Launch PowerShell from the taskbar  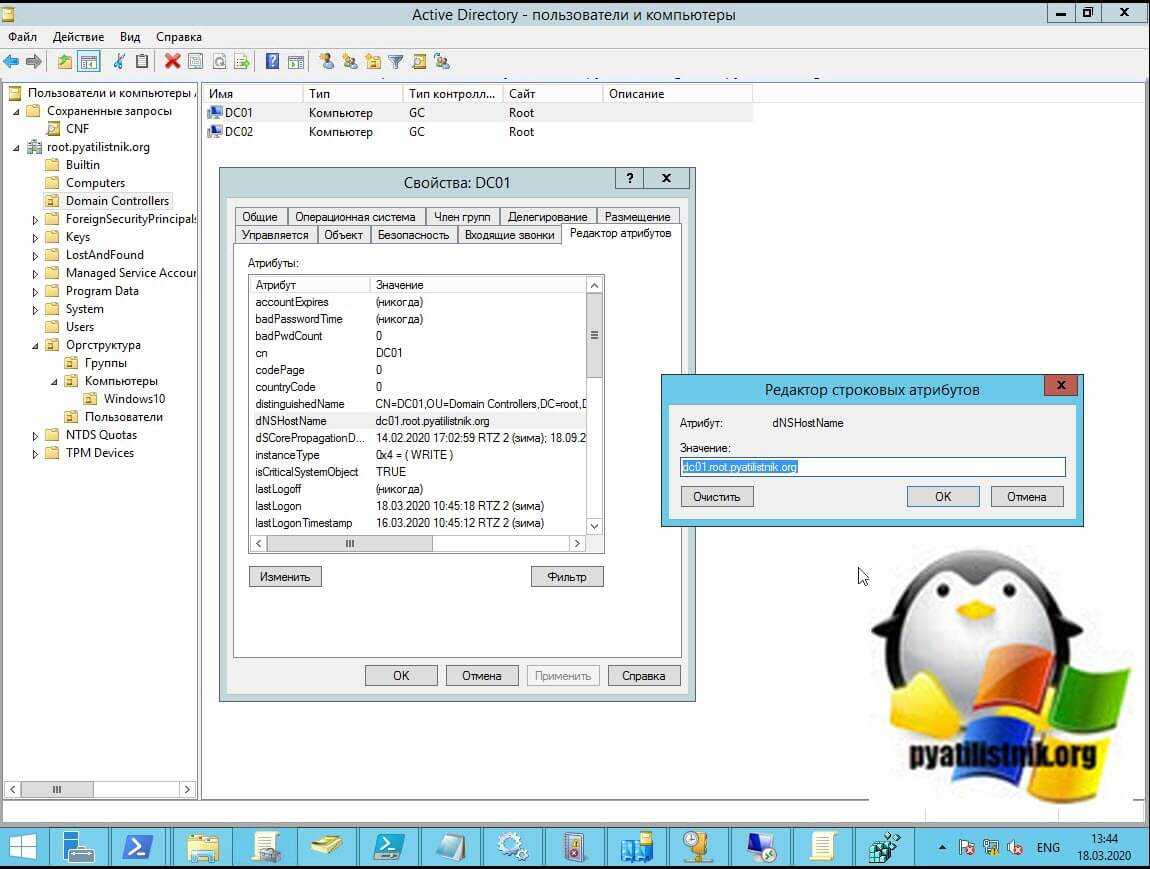pyautogui.click(x=138, y=846)
